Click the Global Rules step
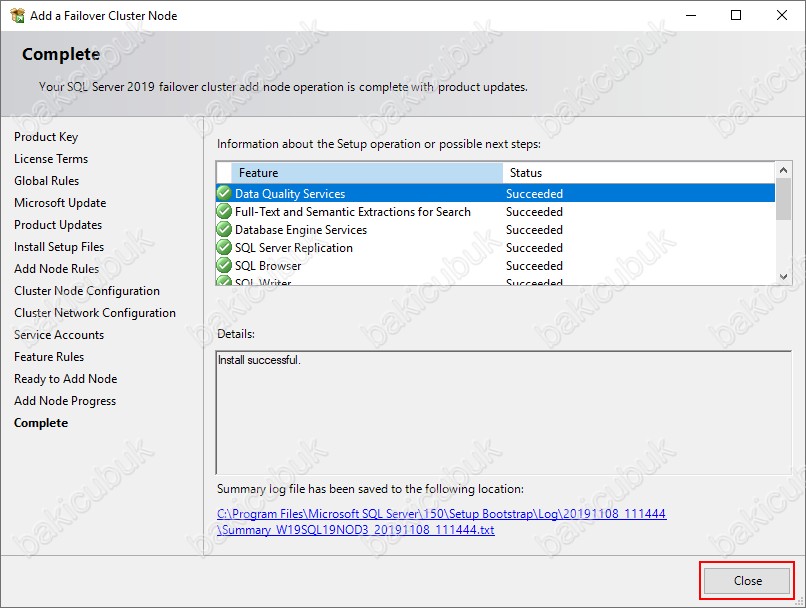The height and width of the screenshot is (608, 806). (x=46, y=181)
